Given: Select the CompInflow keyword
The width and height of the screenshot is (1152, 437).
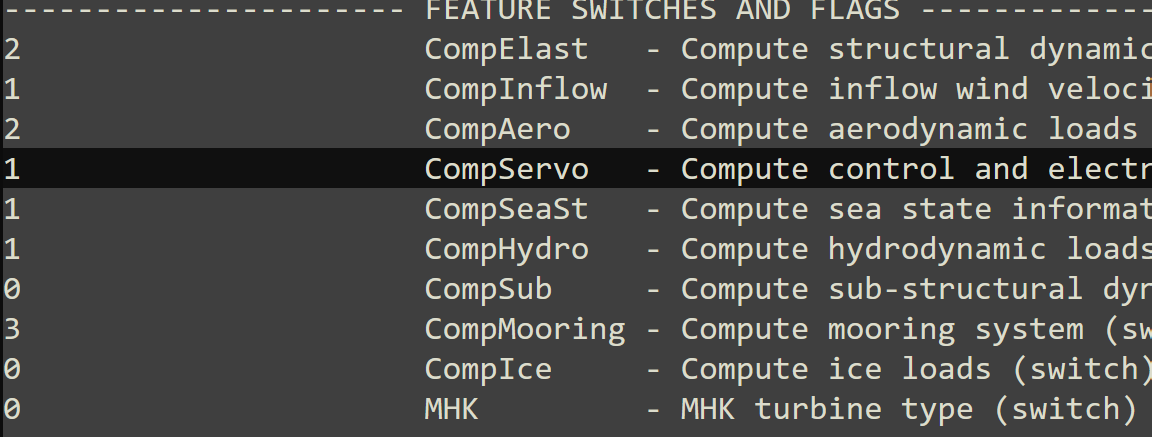Looking at the screenshot, I should pyautogui.click(x=515, y=89).
